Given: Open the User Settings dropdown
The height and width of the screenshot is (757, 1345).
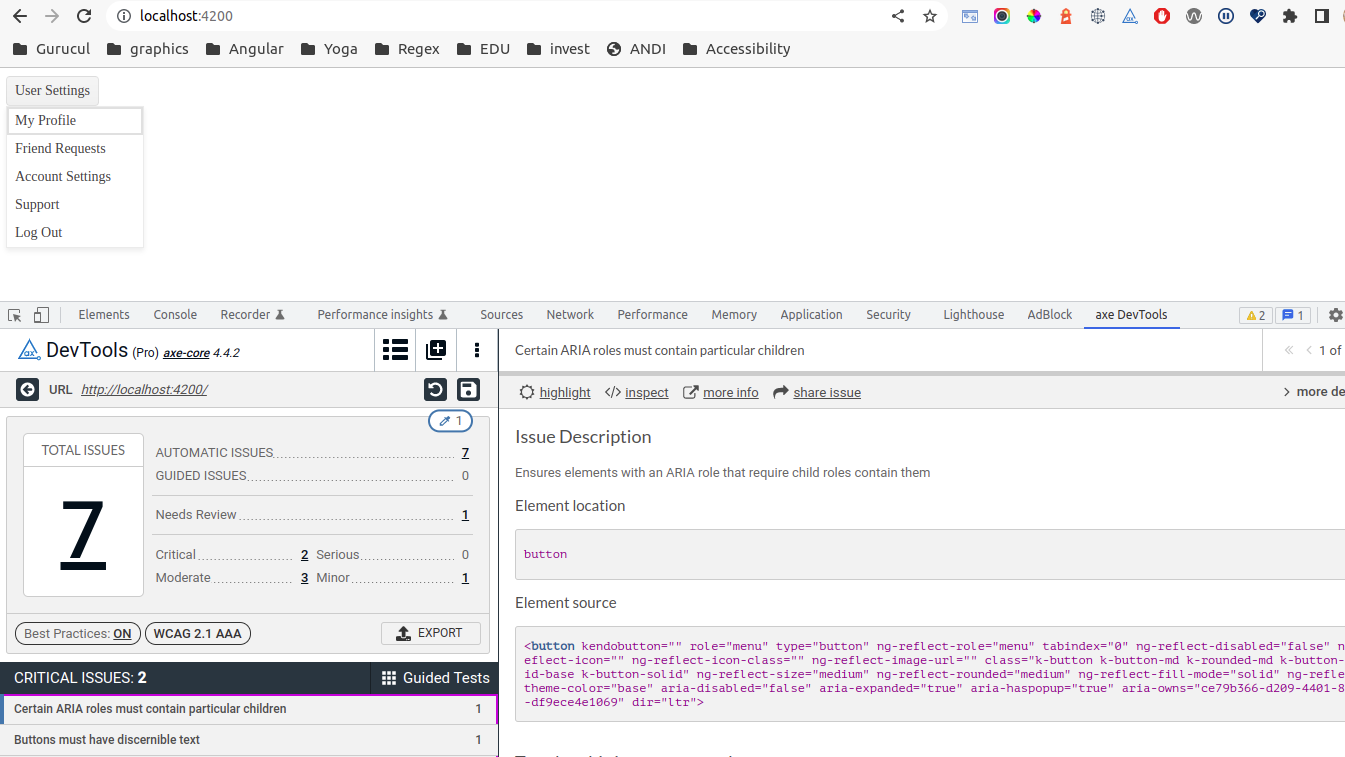Looking at the screenshot, I should (52, 90).
